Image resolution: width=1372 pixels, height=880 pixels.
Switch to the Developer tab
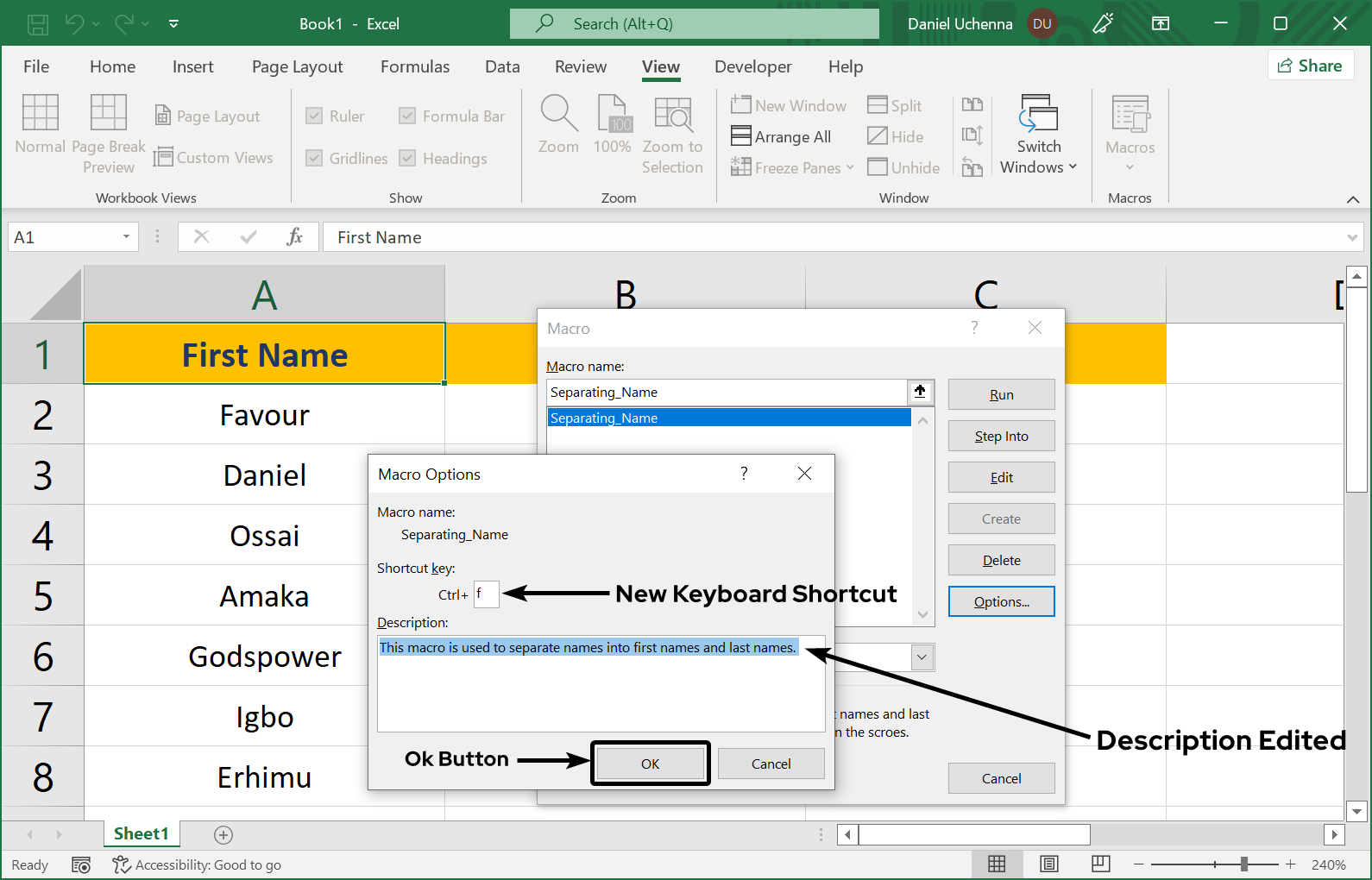[752, 66]
